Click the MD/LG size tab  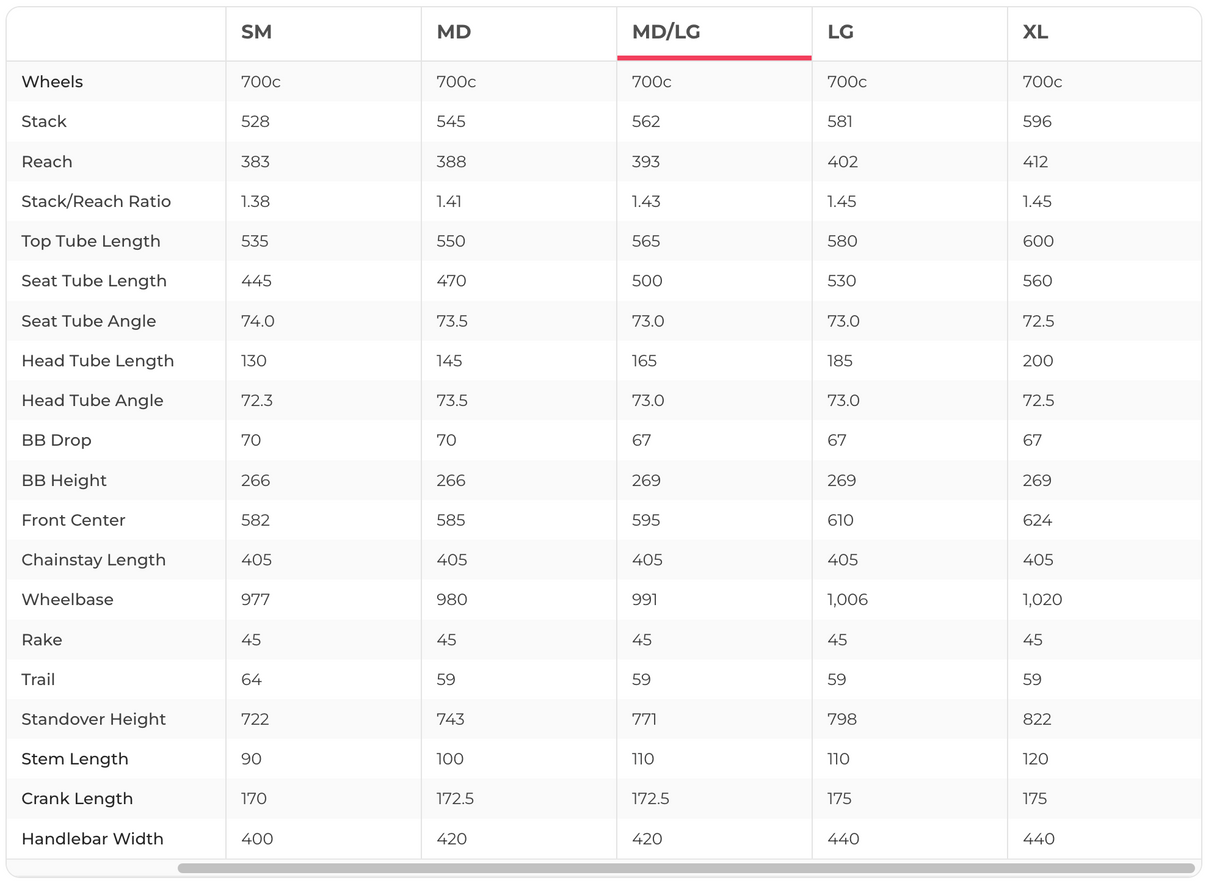[666, 32]
